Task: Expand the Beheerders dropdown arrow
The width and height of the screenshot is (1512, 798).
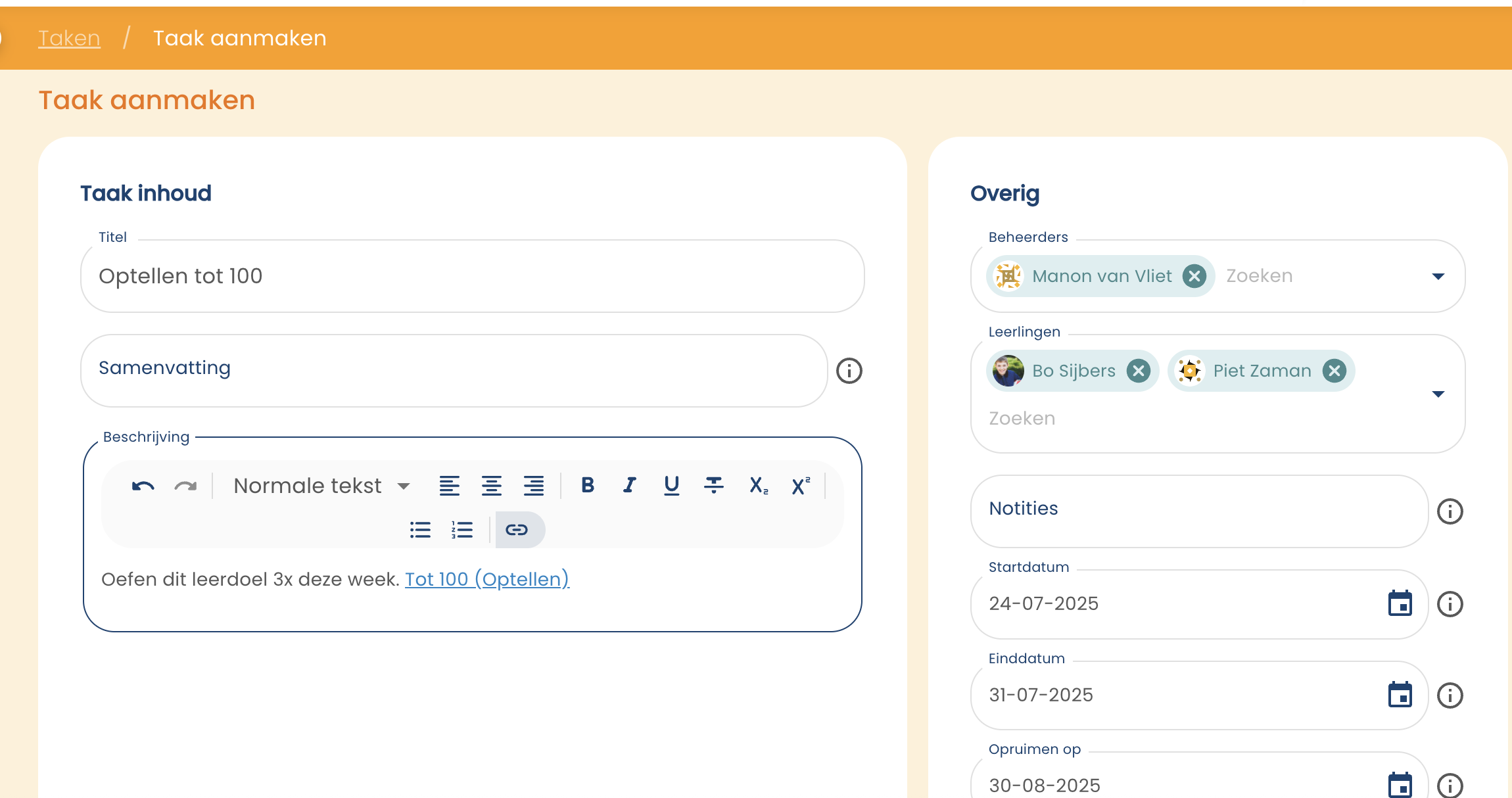Action: click(1438, 276)
